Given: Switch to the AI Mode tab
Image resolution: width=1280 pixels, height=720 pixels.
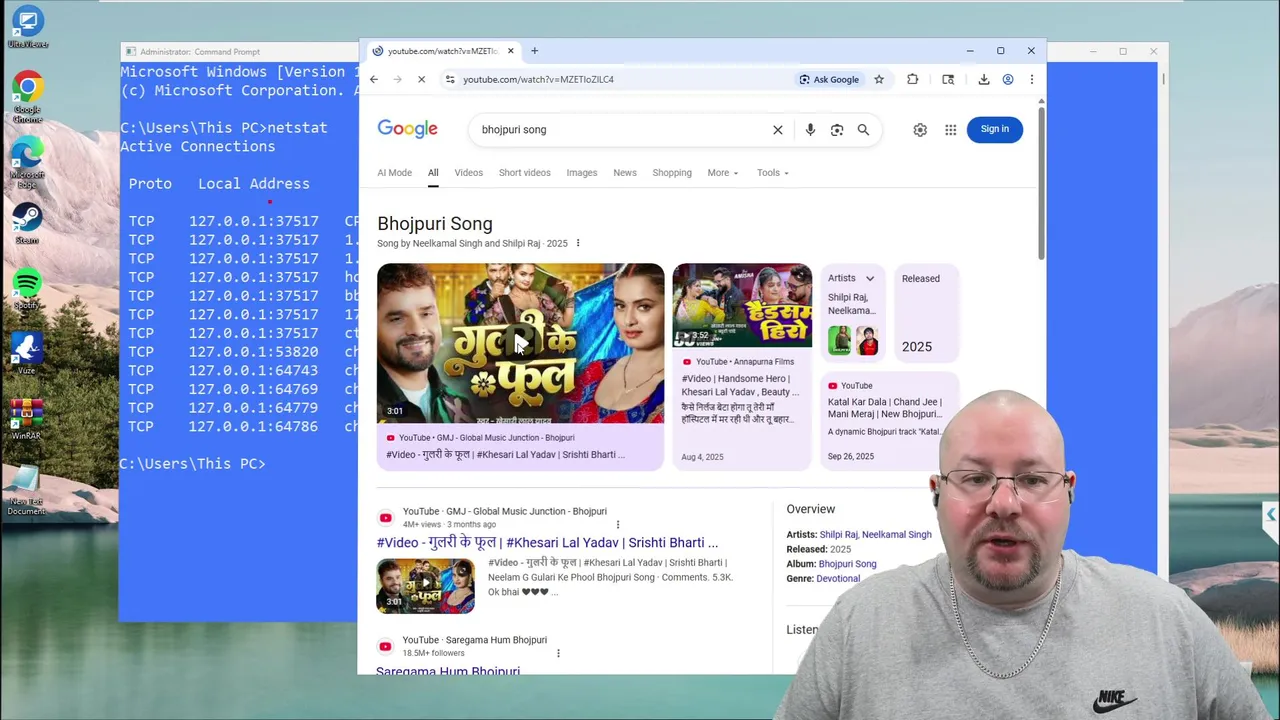Looking at the screenshot, I should point(394,173).
